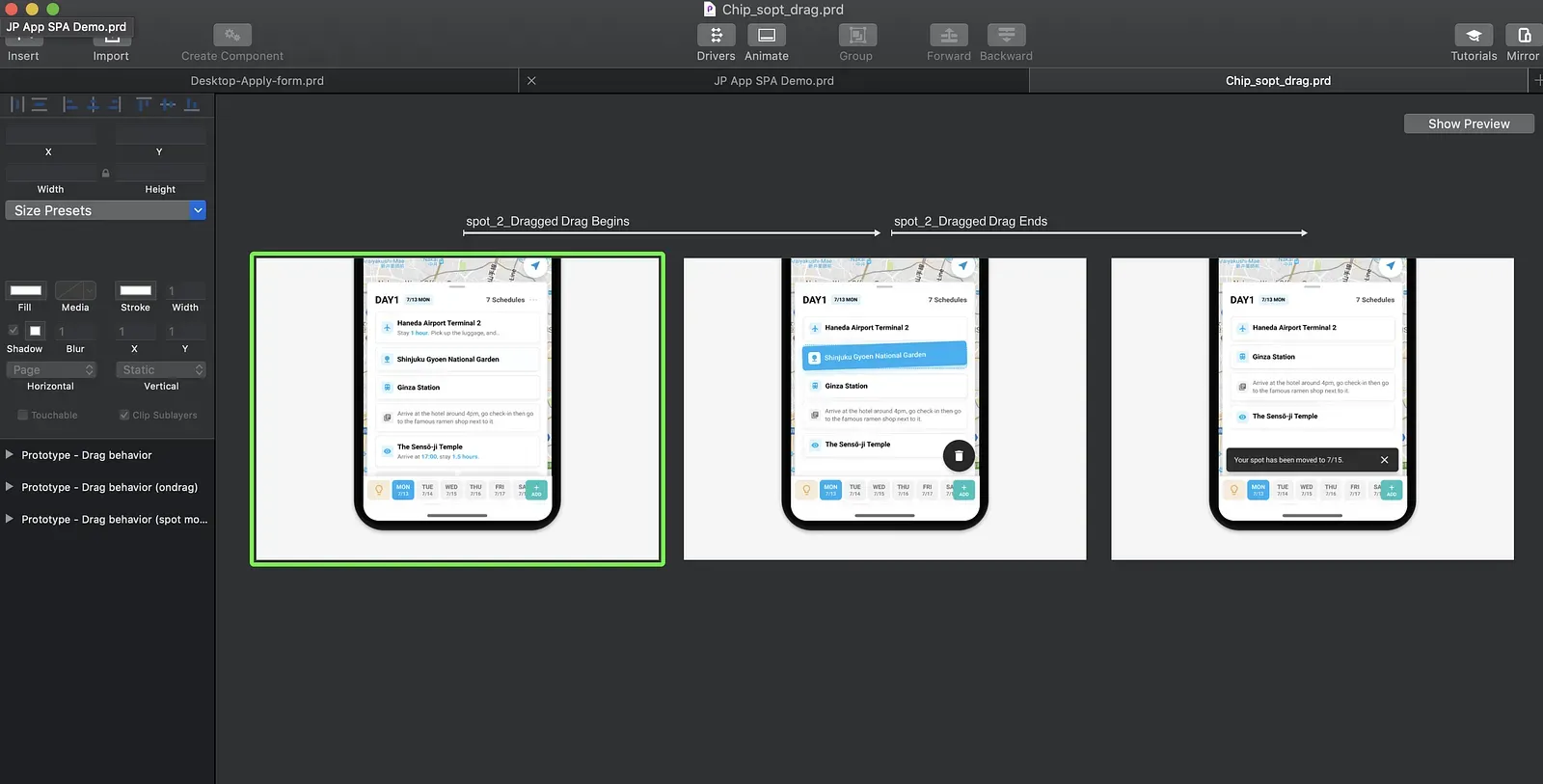Open the Fill color swatch

pyautogui.click(x=26, y=290)
